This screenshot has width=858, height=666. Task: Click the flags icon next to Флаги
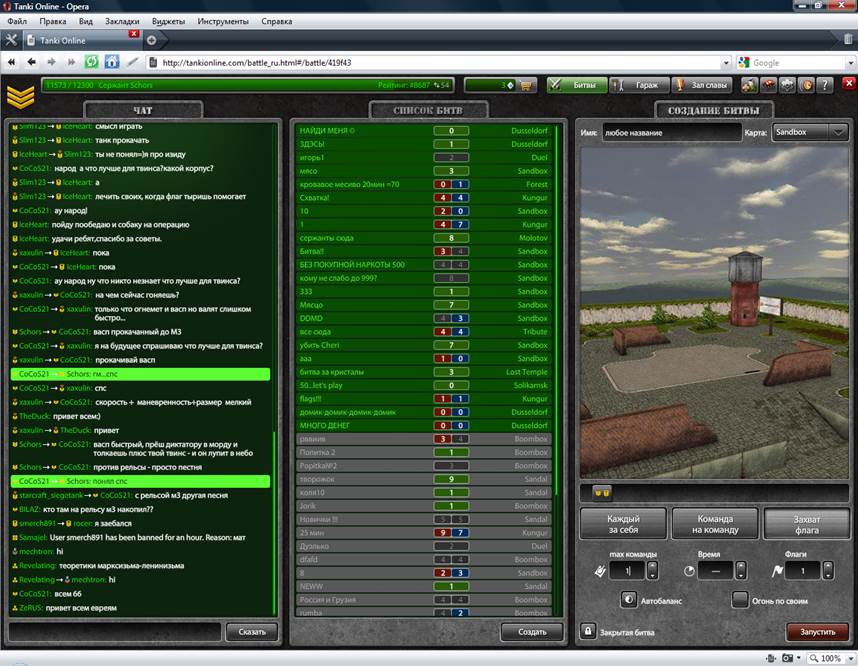777,571
